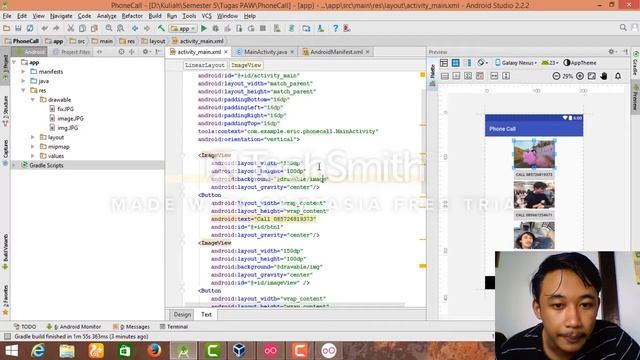Toggle Build Variants sidebar button

tap(5, 251)
